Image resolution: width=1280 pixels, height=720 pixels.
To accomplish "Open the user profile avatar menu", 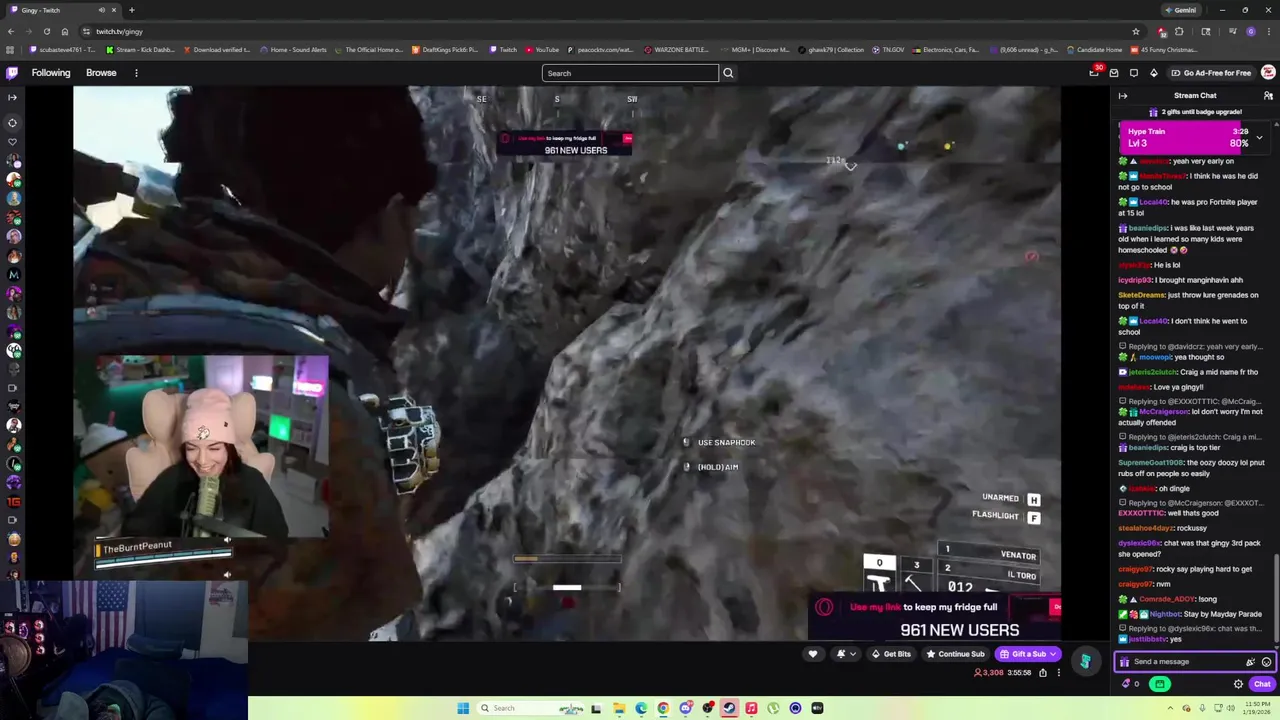I will point(1268,73).
